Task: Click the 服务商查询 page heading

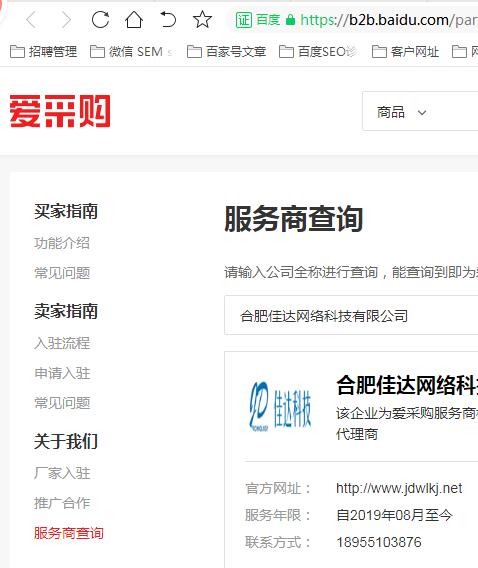Action: [294, 219]
